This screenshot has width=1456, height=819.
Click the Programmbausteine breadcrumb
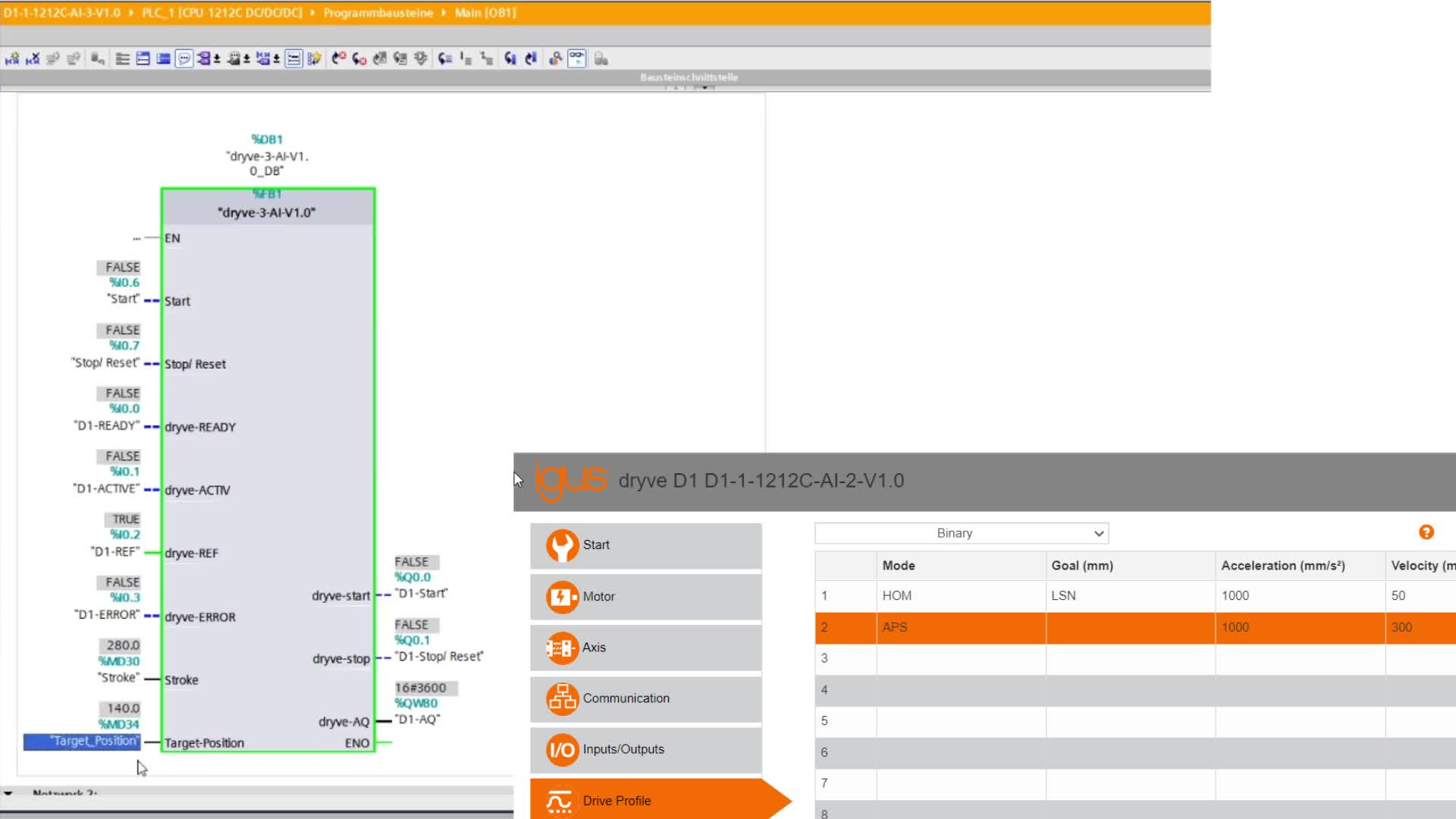coord(378,13)
